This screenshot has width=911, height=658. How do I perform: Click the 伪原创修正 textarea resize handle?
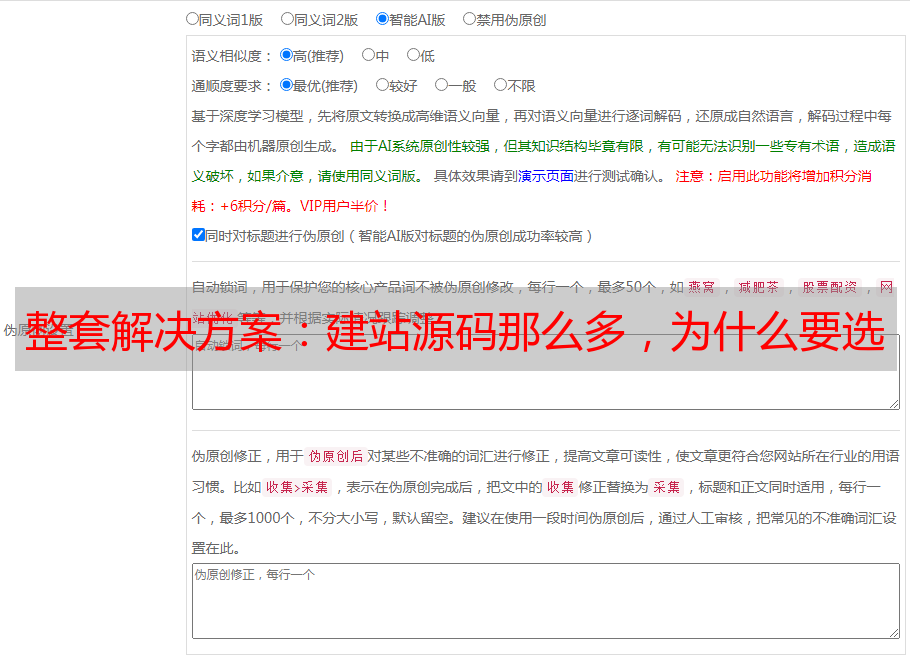(x=894, y=634)
